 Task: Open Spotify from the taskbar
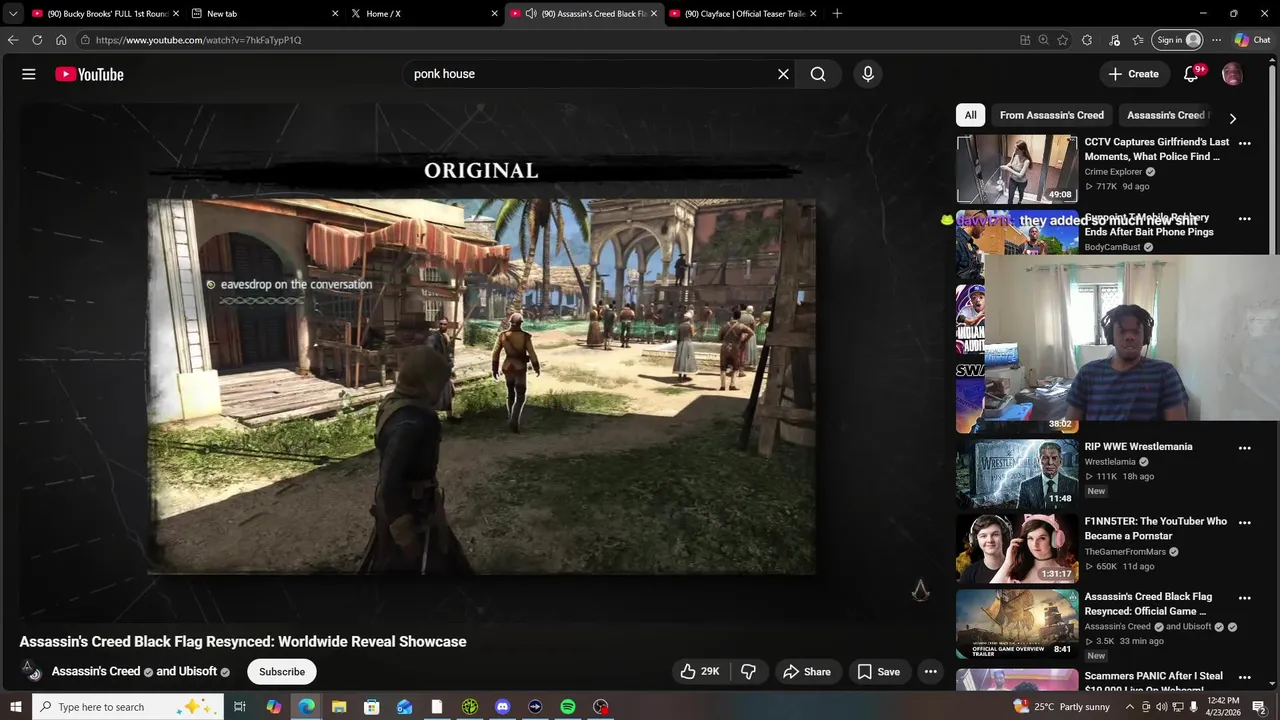pyautogui.click(x=568, y=707)
